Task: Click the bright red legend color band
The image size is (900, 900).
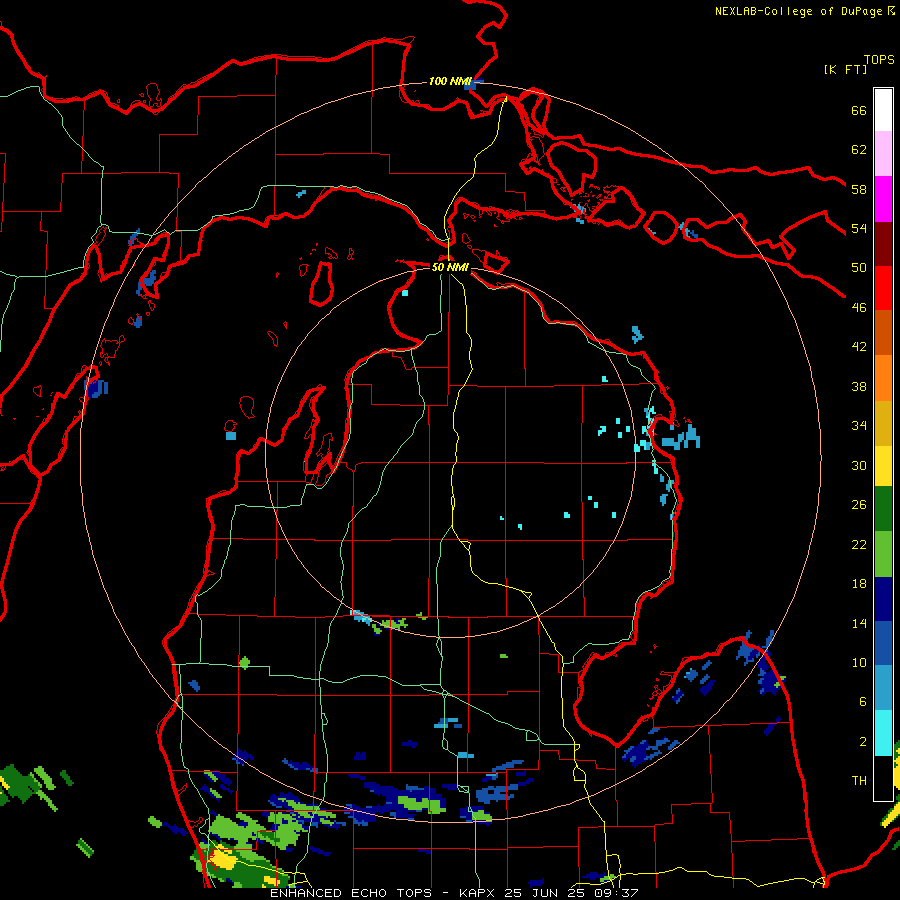Action: coord(883,288)
